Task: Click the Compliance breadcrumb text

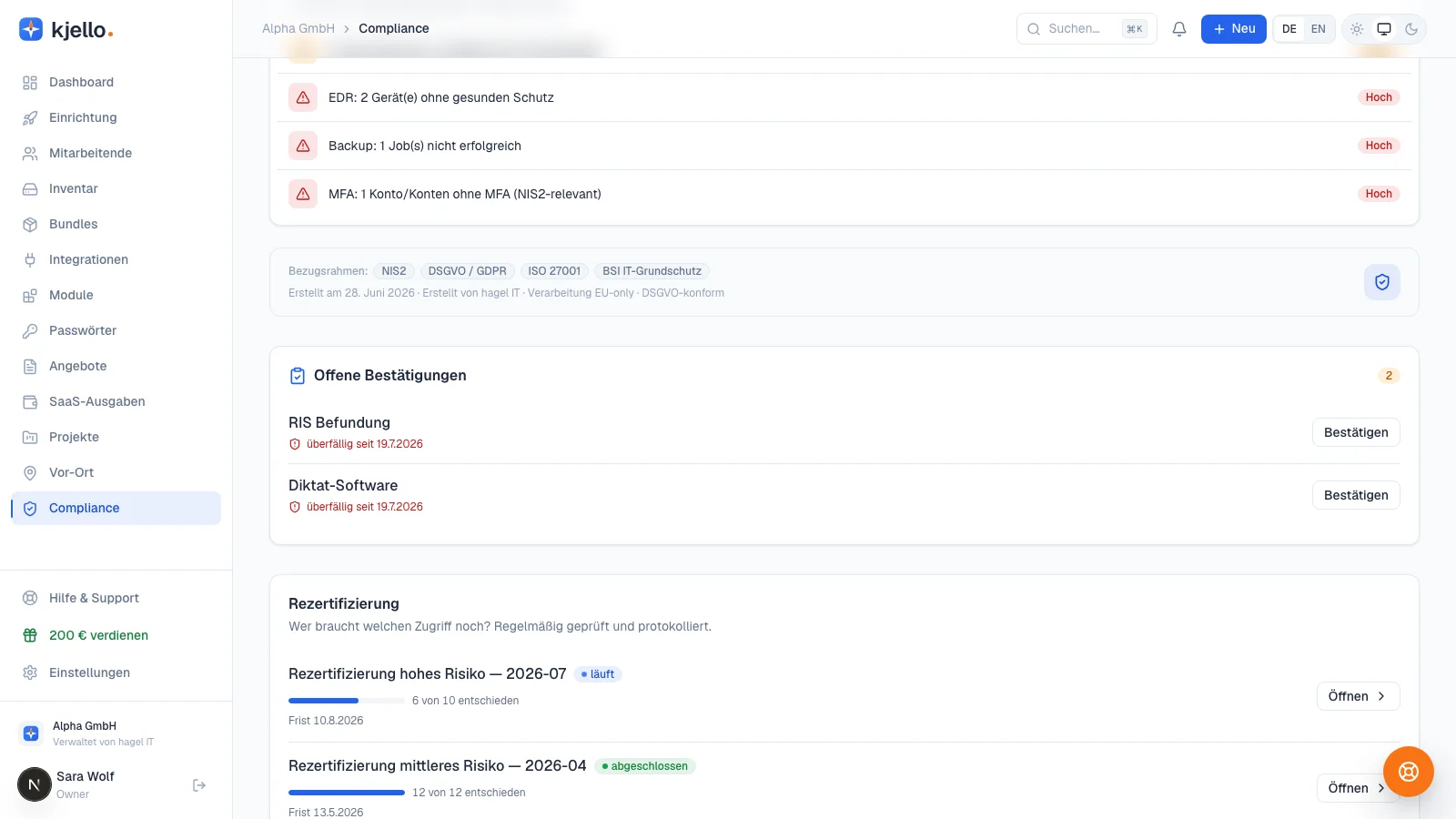Action: click(x=394, y=28)
